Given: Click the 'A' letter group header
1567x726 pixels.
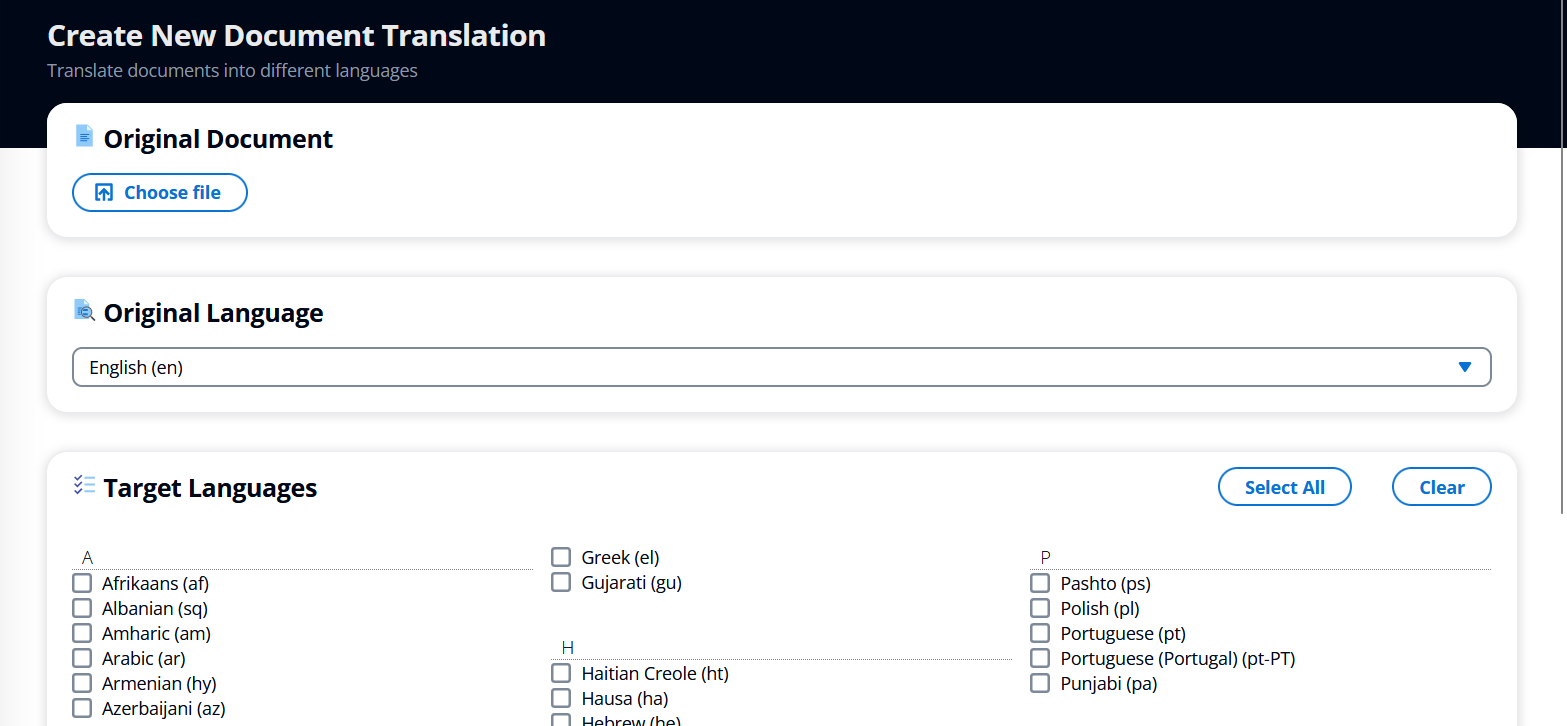Looking at the screenshot, I should [88, 557].
